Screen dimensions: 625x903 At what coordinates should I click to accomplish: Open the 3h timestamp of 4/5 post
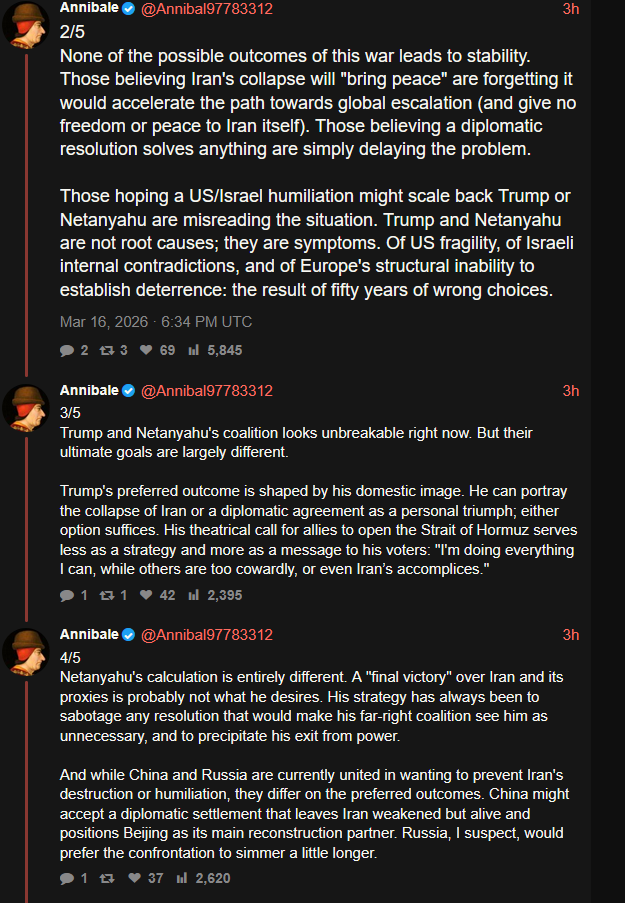(x=570, y=635)
